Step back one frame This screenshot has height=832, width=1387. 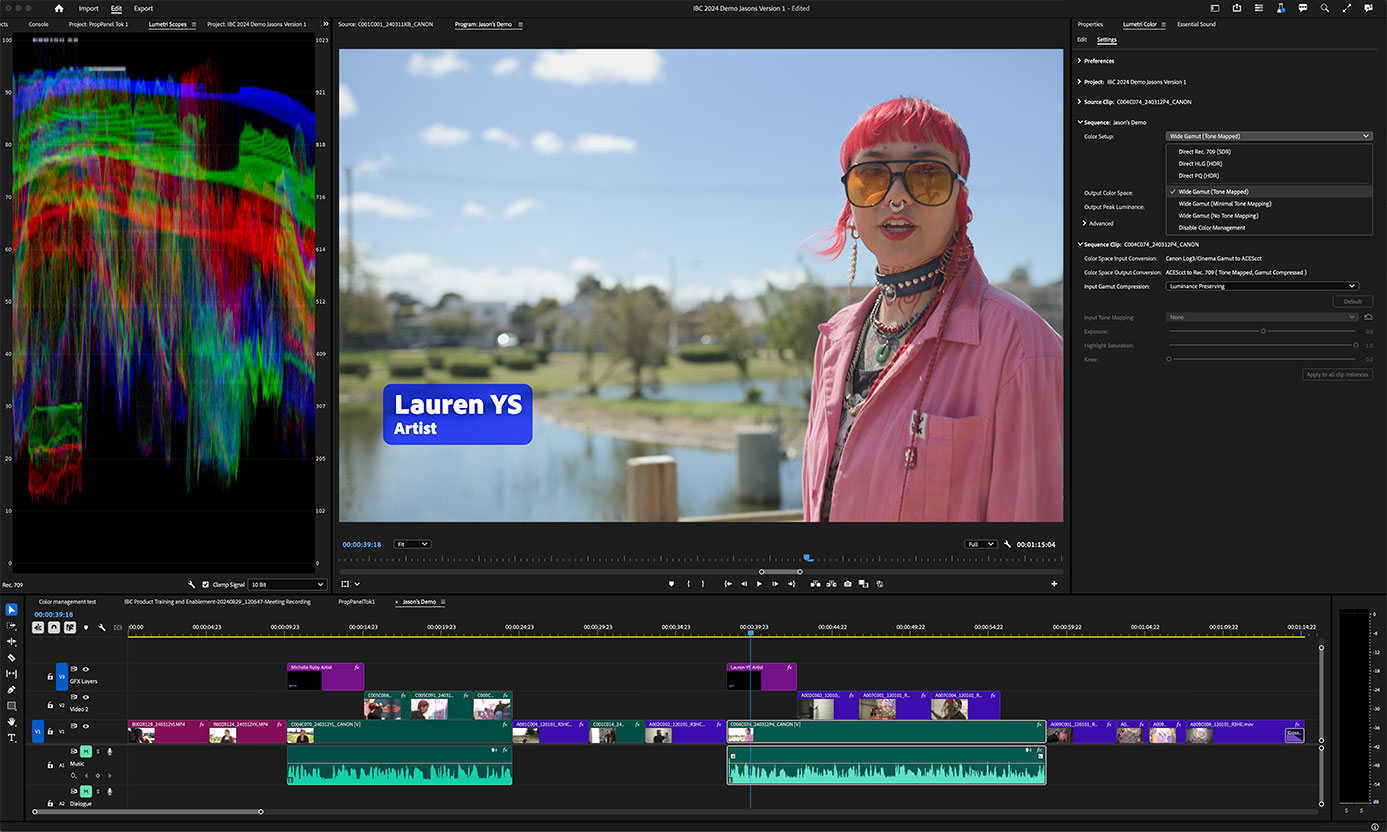744,584
